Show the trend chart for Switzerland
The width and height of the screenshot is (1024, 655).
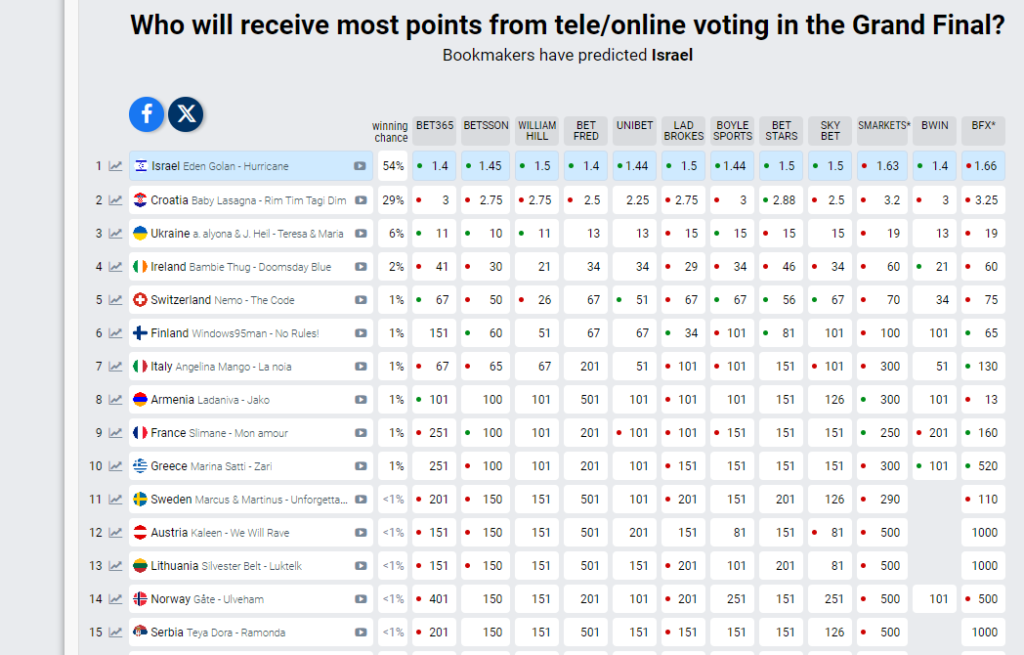(116, 300)
